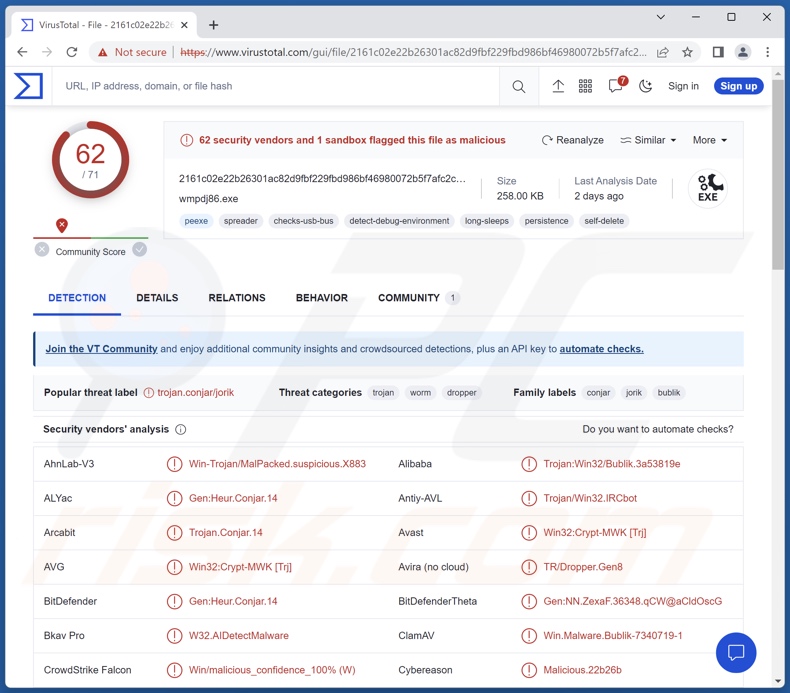Reload the page with browser refresh icon
Image resolution: width=790 pixels, height=693 pixels.
pyautogui.click(x=72, y=52)
